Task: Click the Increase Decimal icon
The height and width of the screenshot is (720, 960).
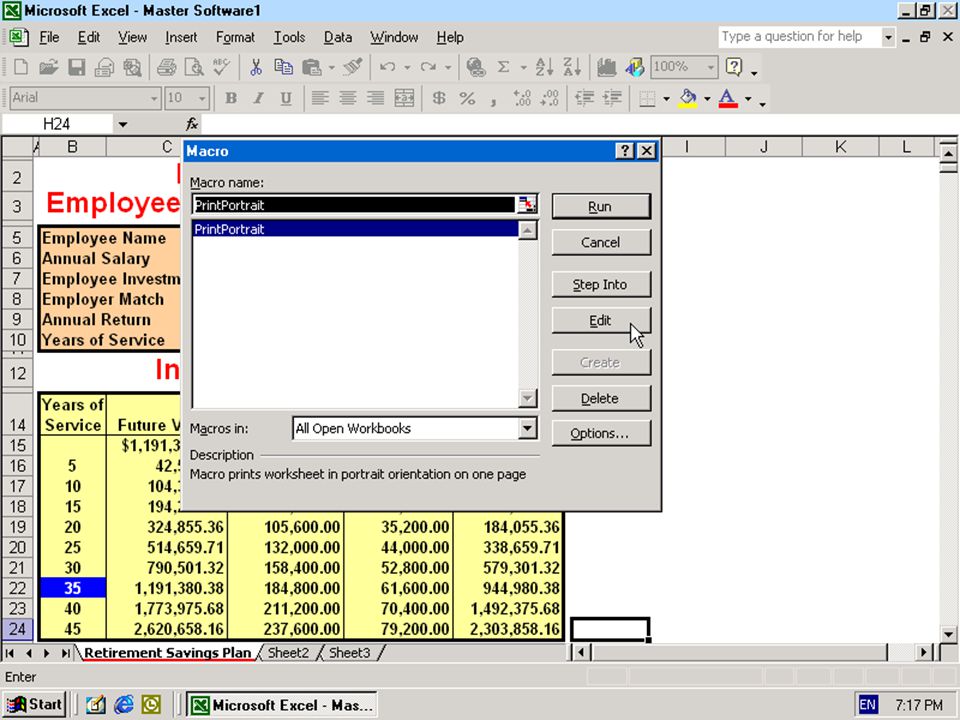Action: pos(522,98)
